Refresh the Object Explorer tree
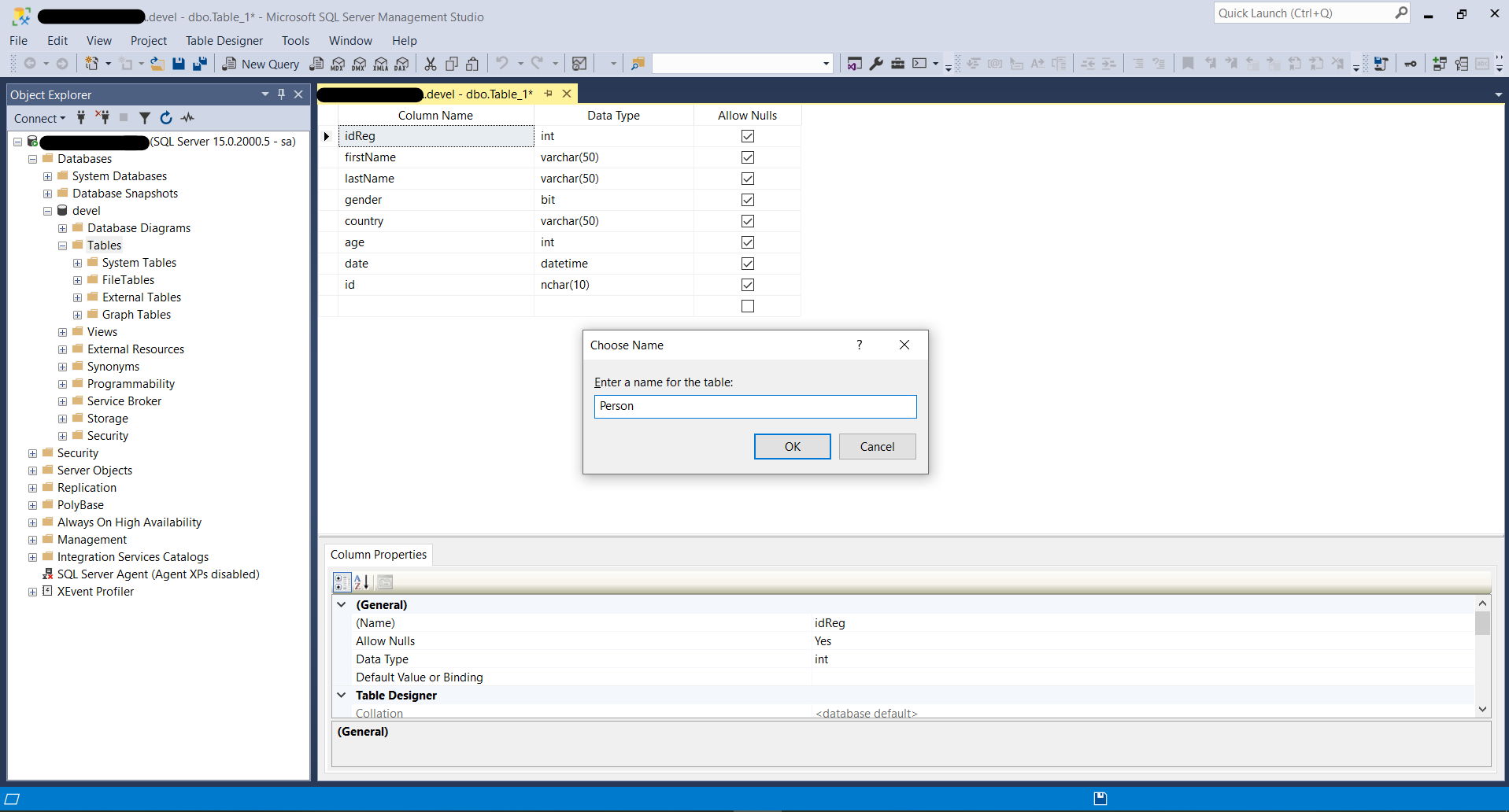Image resolution: width=1509 pixels, height=812 pixels. [x=166, y=118]
